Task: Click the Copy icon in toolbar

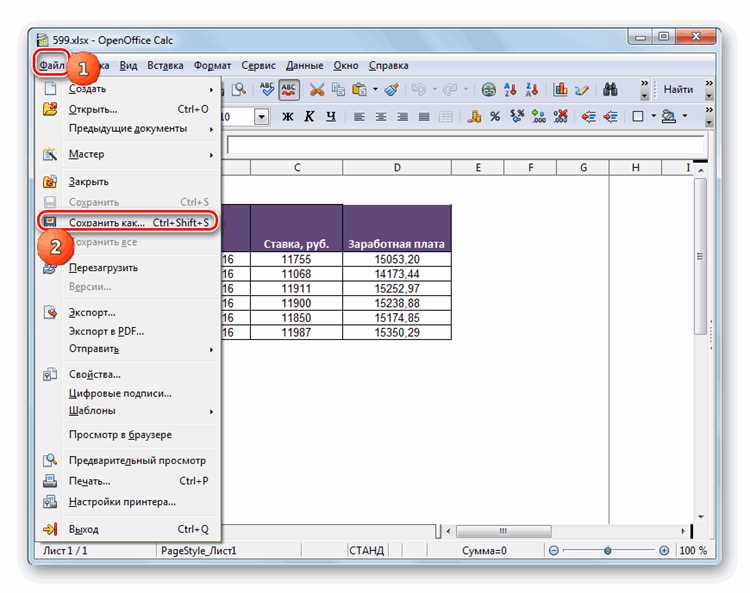Action: (x=338, y=89)
